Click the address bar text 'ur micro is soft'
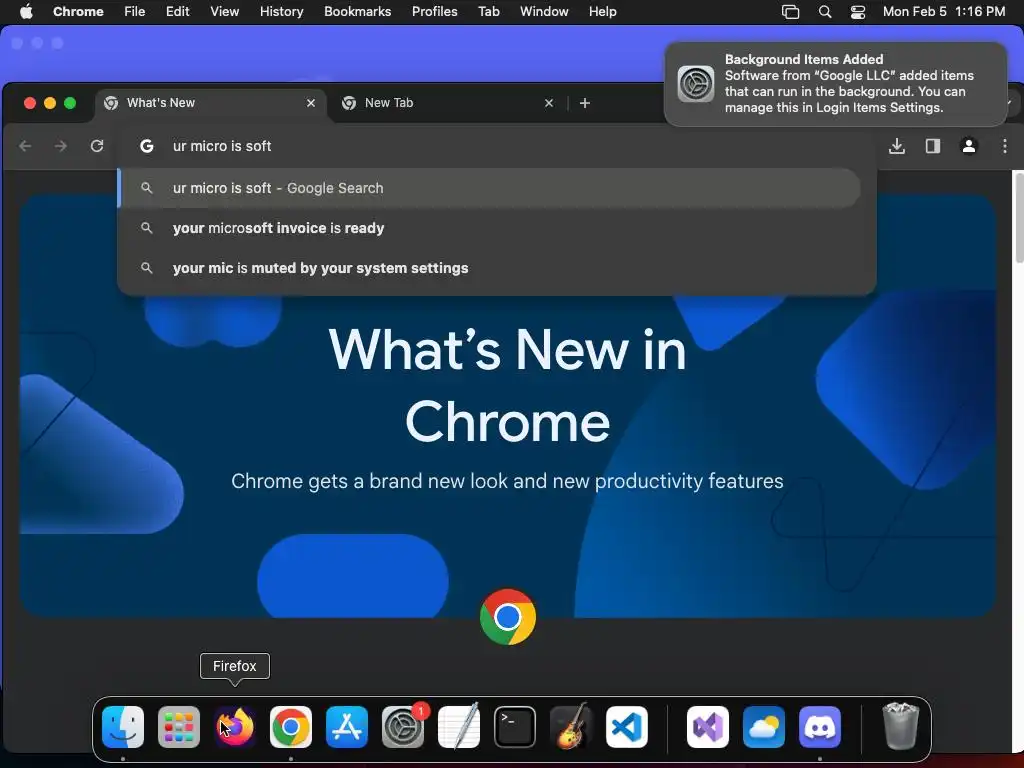This screenshot has width=1024, height=768. 222,146
